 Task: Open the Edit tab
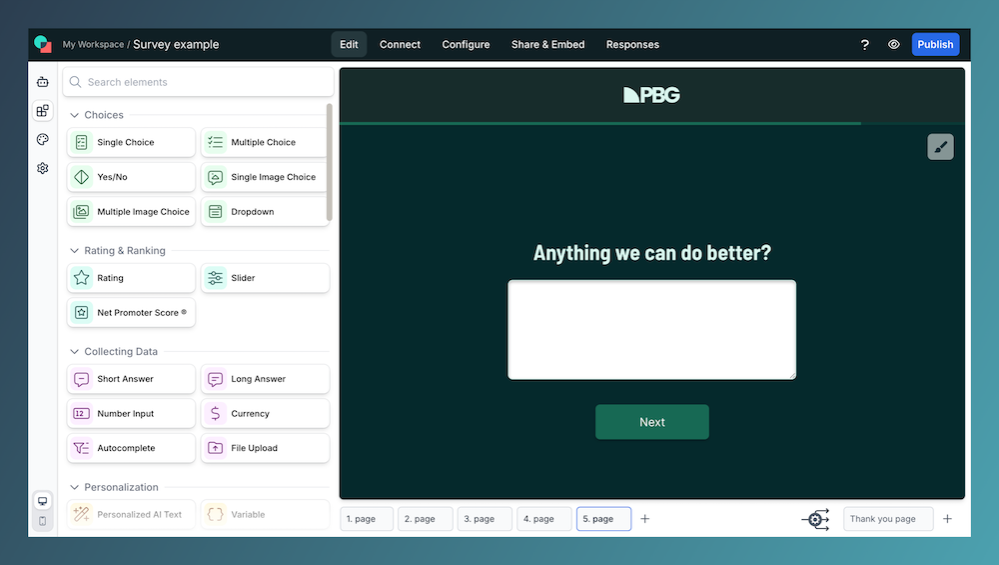pyautogui.click(x=349, y=45)
